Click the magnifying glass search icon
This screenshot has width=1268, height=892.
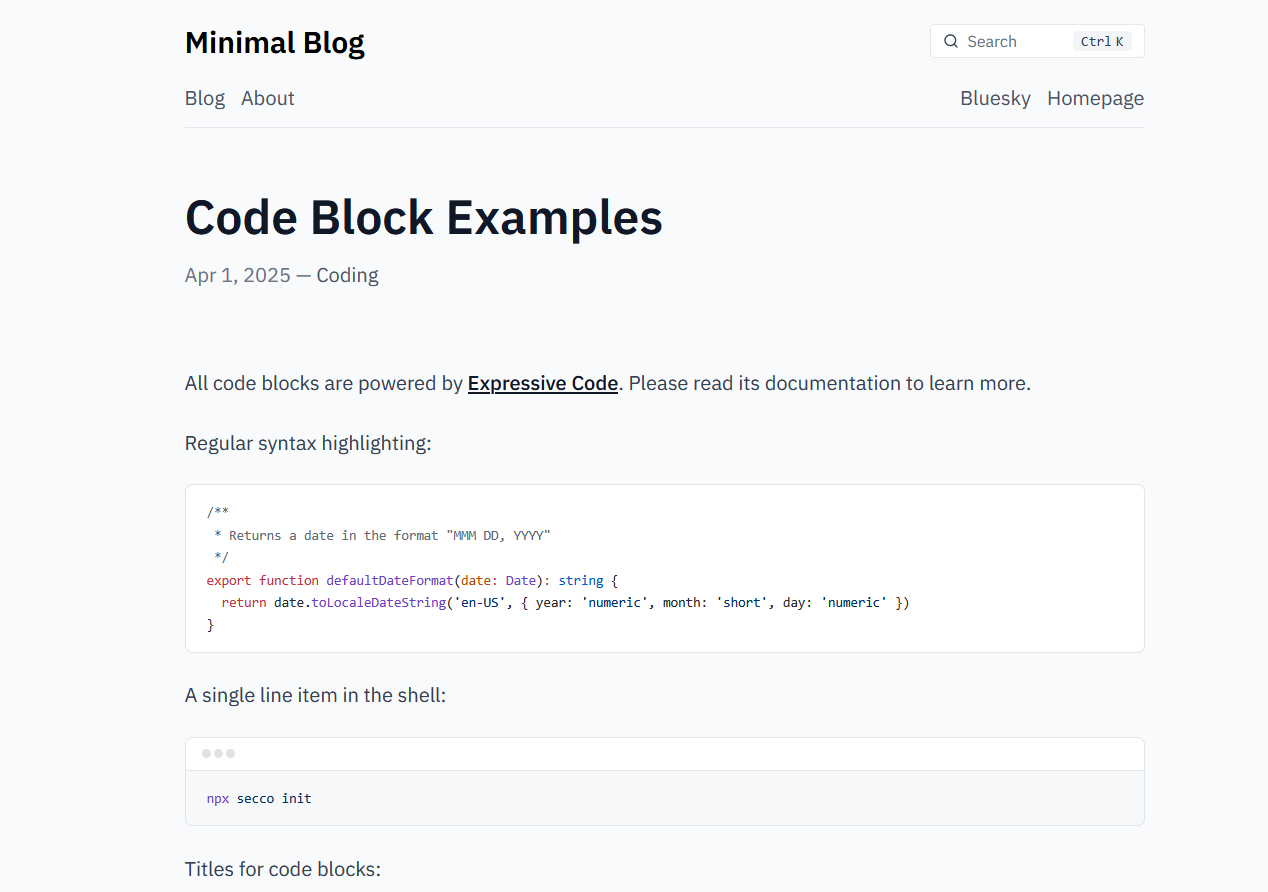click(x=951, y=41)
